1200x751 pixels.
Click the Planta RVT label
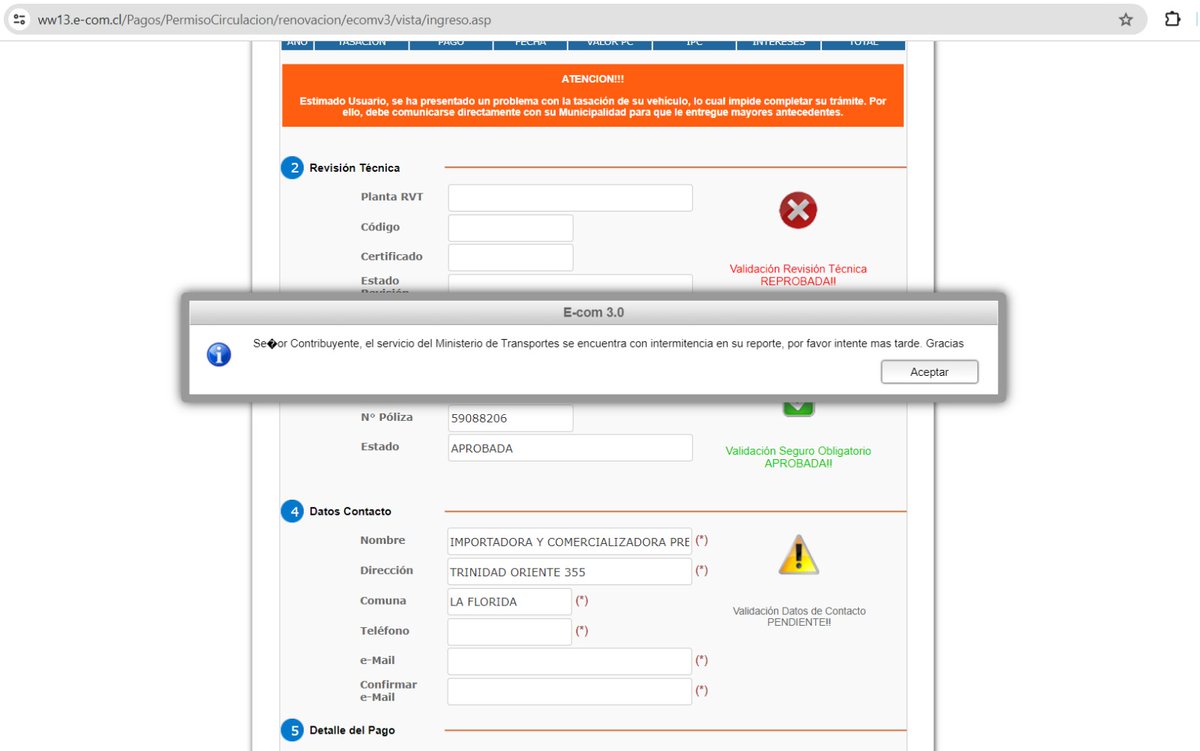coord(392,197)
